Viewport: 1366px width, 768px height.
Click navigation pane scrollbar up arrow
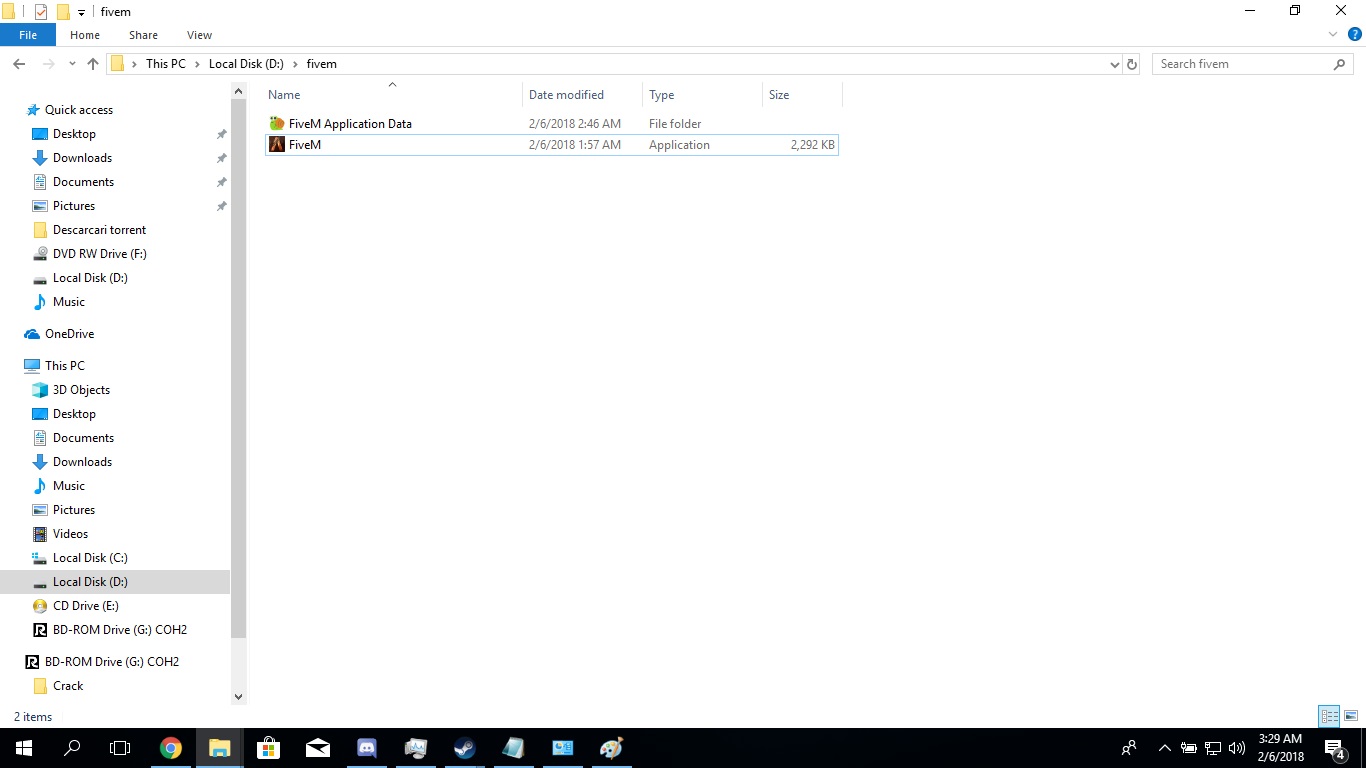point(238,92)
